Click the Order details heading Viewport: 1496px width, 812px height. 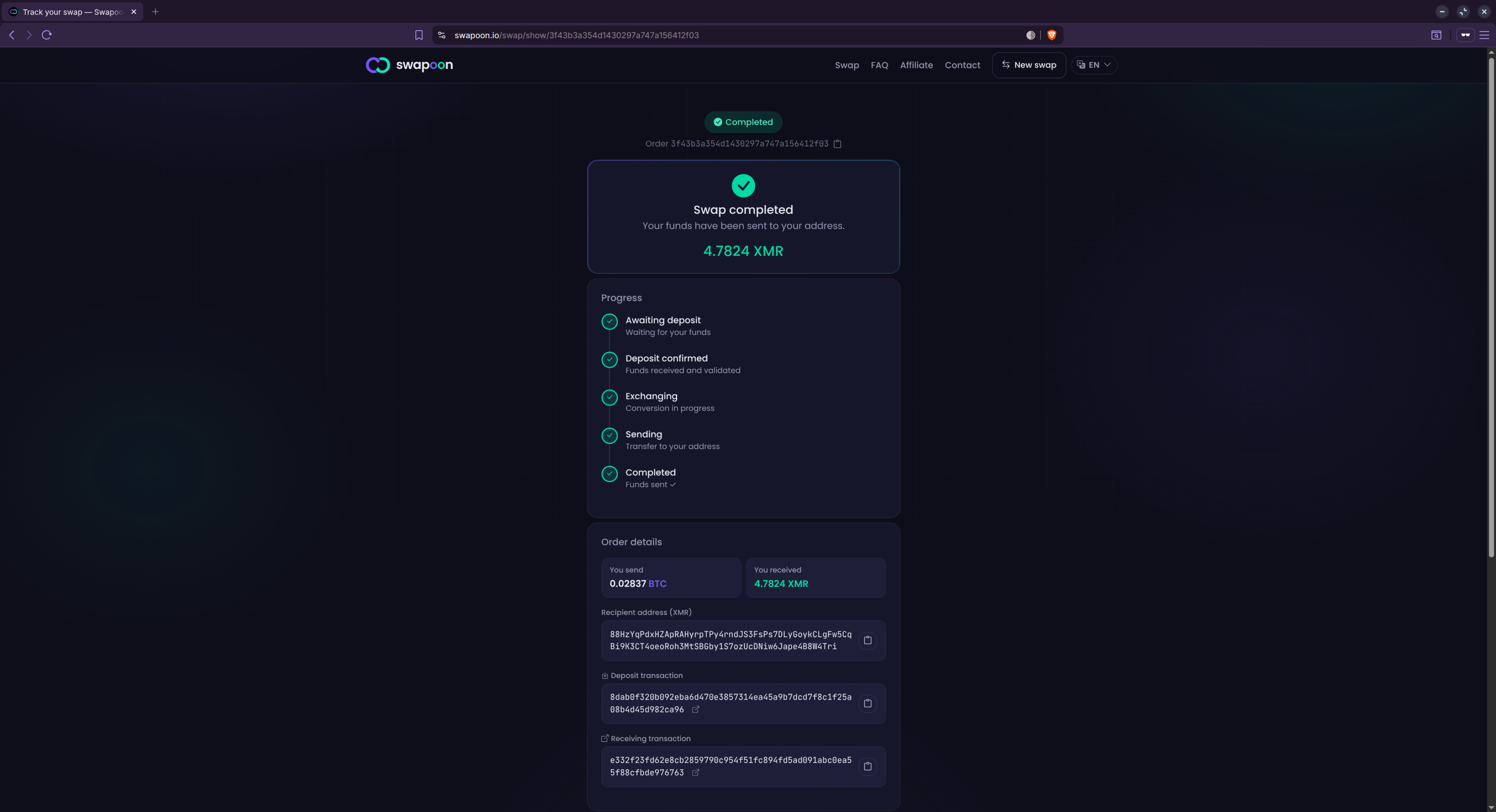click(631, 542)
